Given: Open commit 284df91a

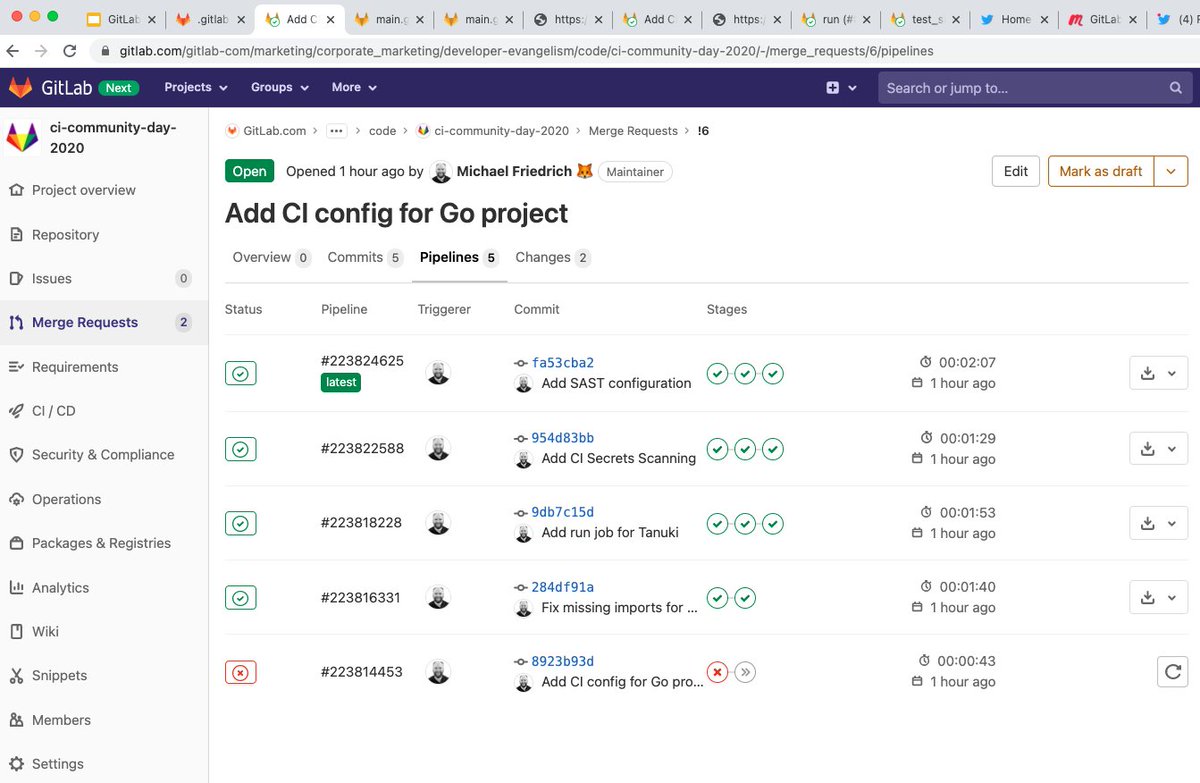Looking at the screenshot, I should 563,587.
